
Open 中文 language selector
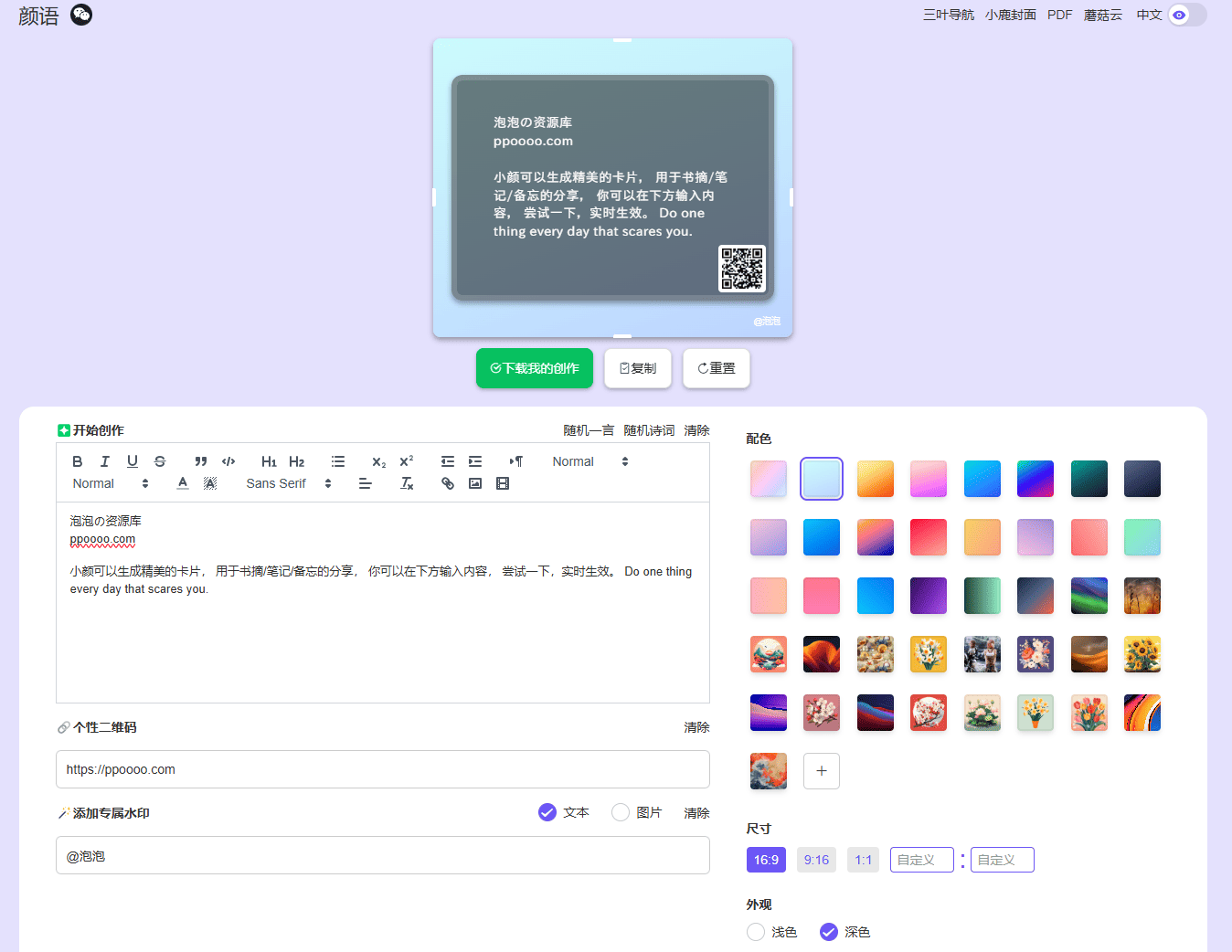point(1149,15)
